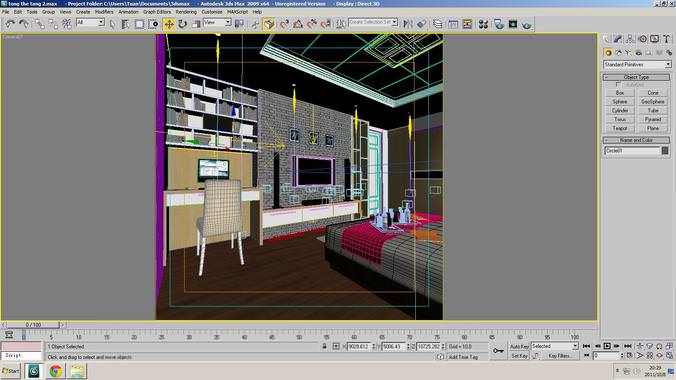The width and height of the screenshot is (676, 380).
Task: Open Rendered Frame Window icon
Action: click(513, 24)
